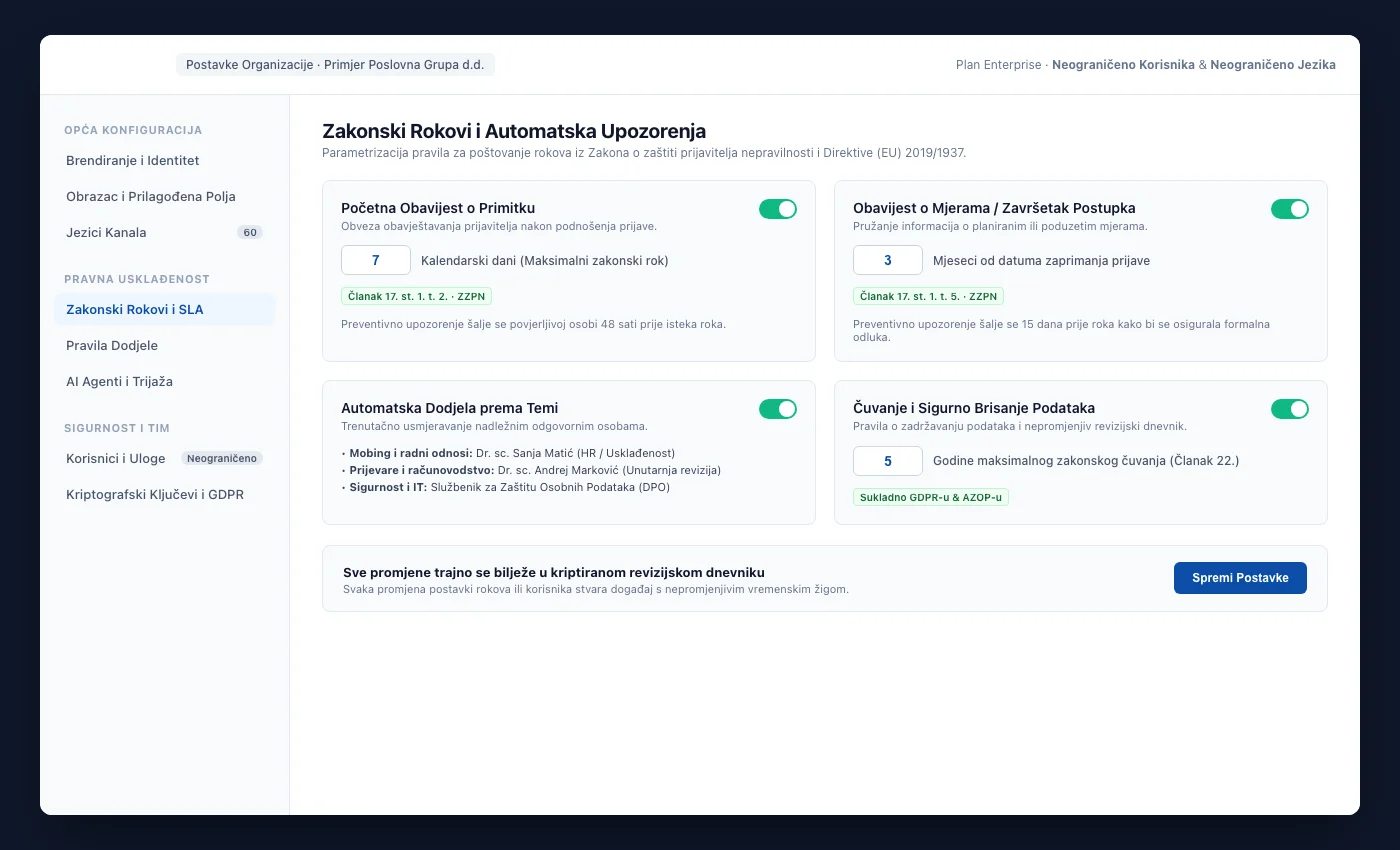Image resolution: width=1400 pixels, height=850 pixels.
Task: Click the Spremi Postavke button
Action: click(1240, 578)
